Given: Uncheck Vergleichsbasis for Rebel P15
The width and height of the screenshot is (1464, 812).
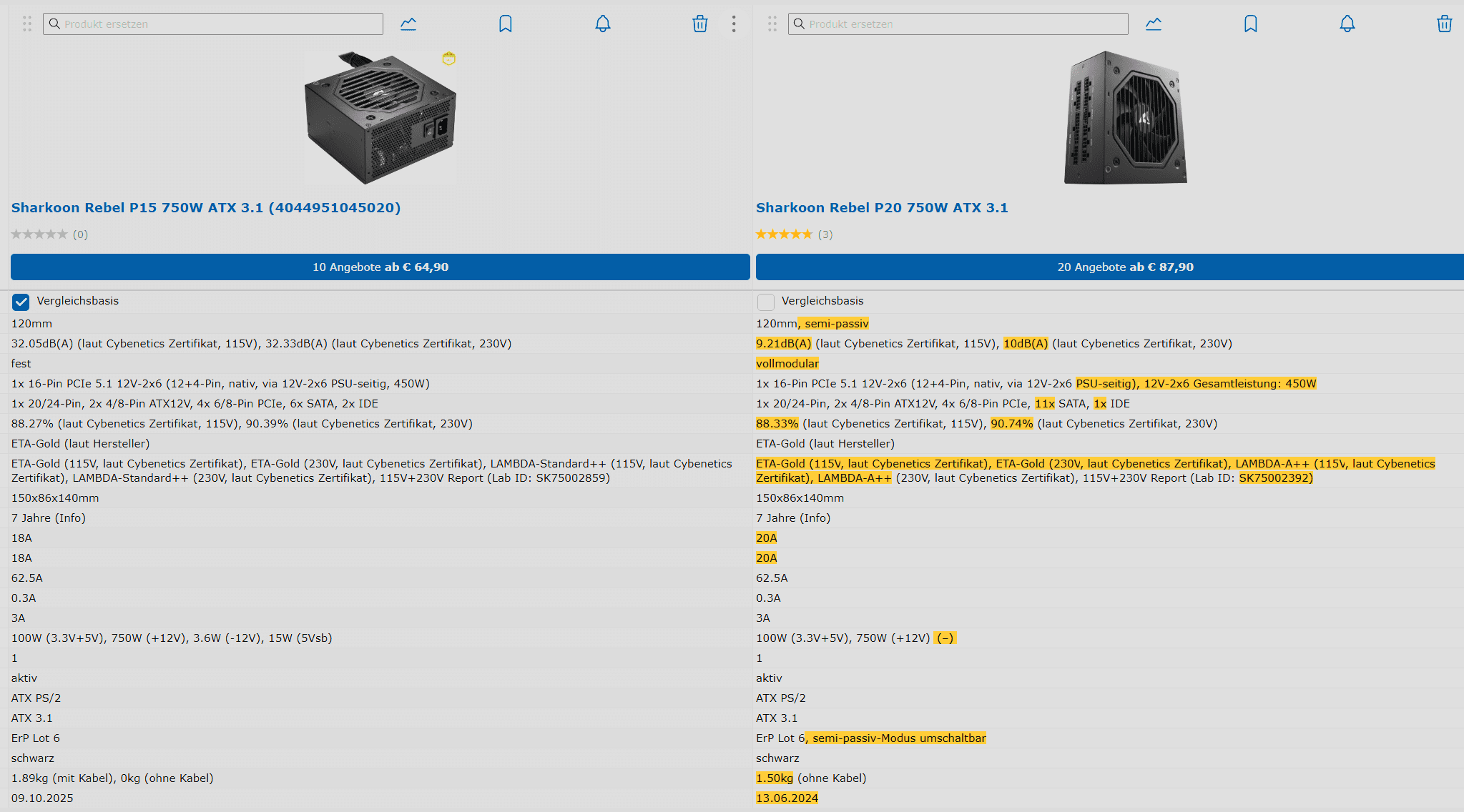Looking at the screenshot, I should pyautogui.click(x=21, y=302).
